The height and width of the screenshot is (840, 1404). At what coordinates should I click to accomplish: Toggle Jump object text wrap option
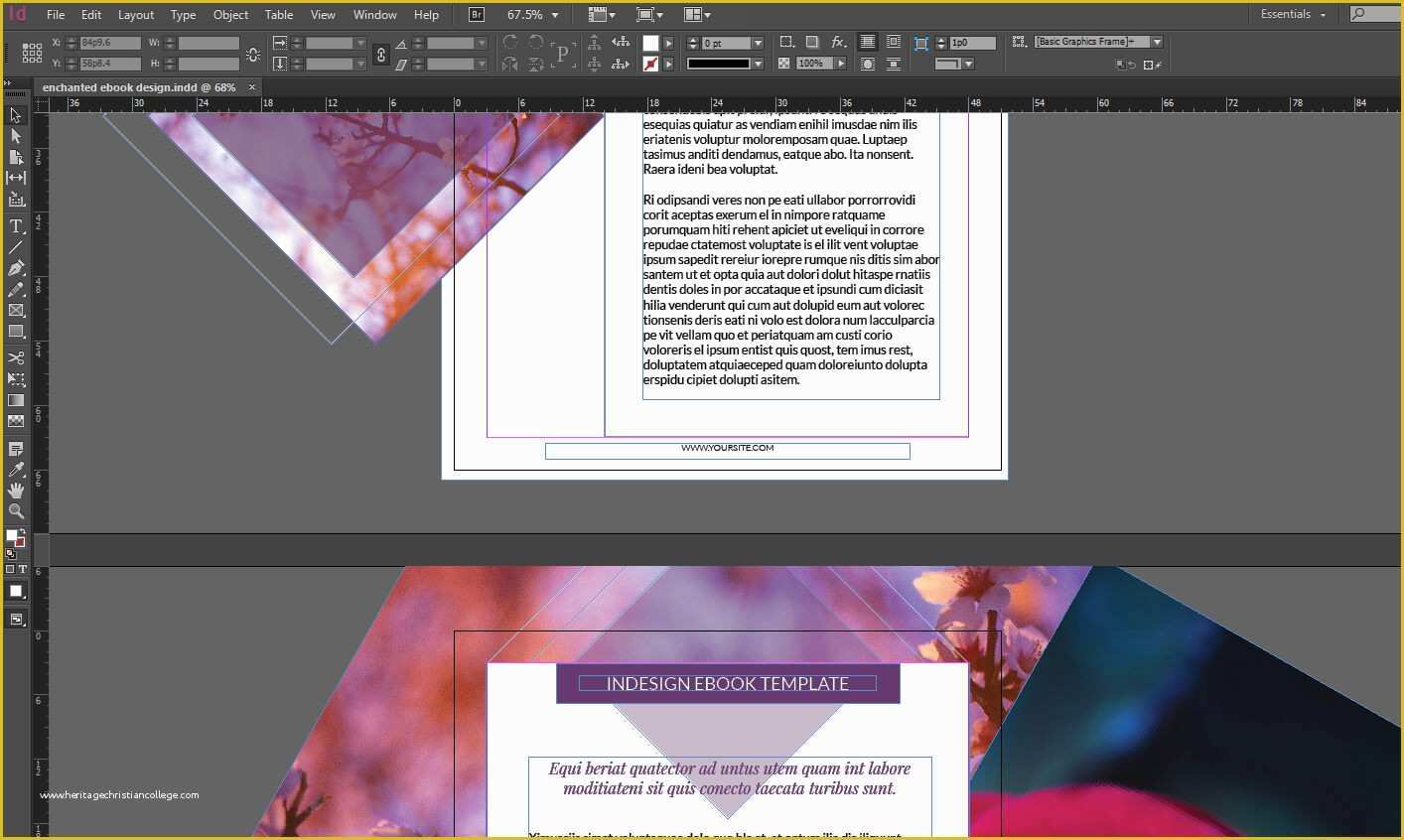(x=894, y=64)
